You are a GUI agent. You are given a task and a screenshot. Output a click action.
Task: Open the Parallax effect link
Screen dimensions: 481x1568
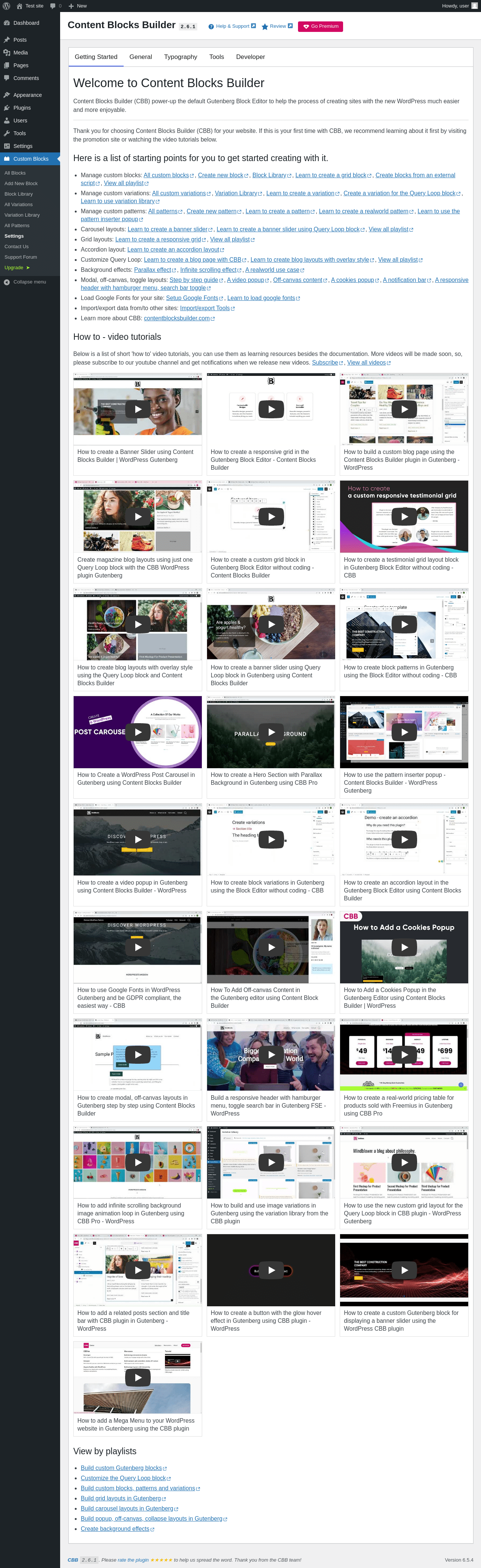coord(155,270)
